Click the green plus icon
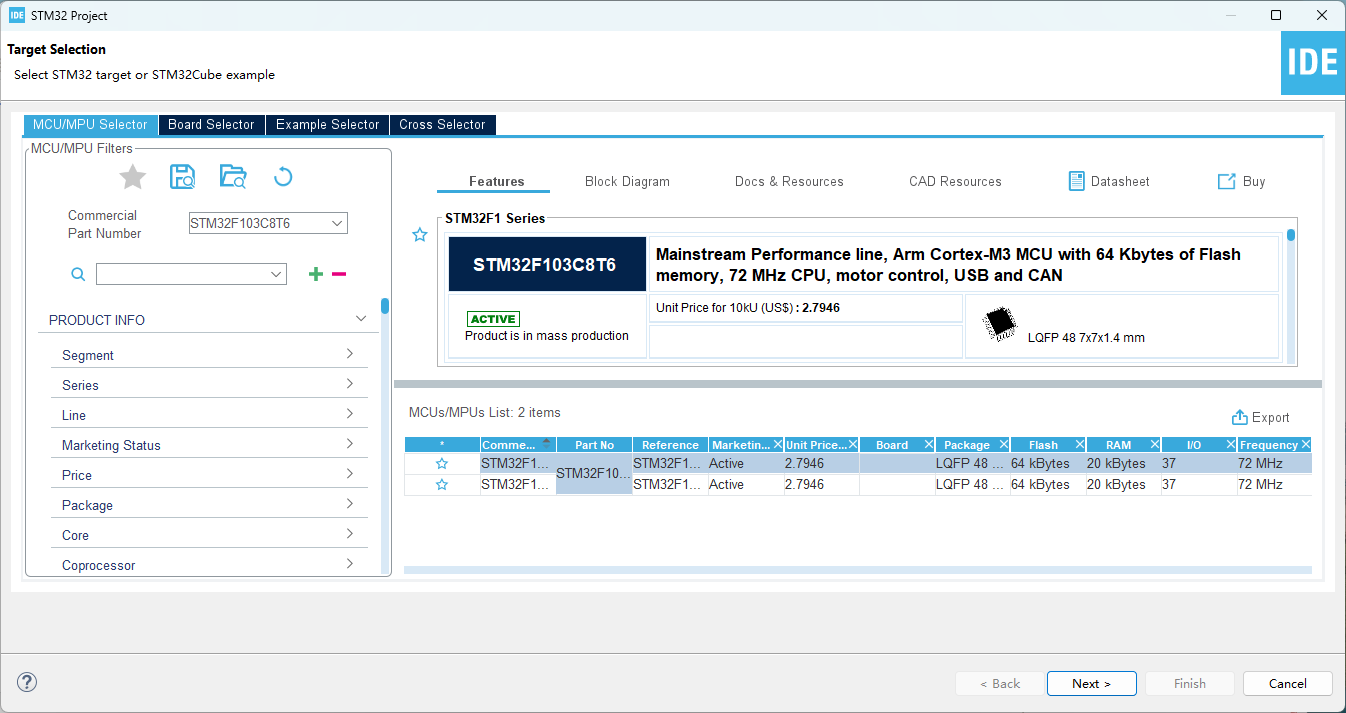This screenshot has height=713, width=1346. coord(316,274)
